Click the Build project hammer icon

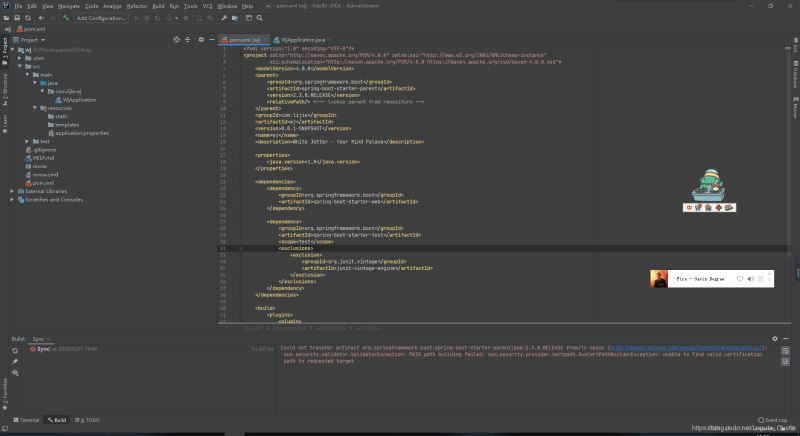pyautogui.click(x=66, y=18)
